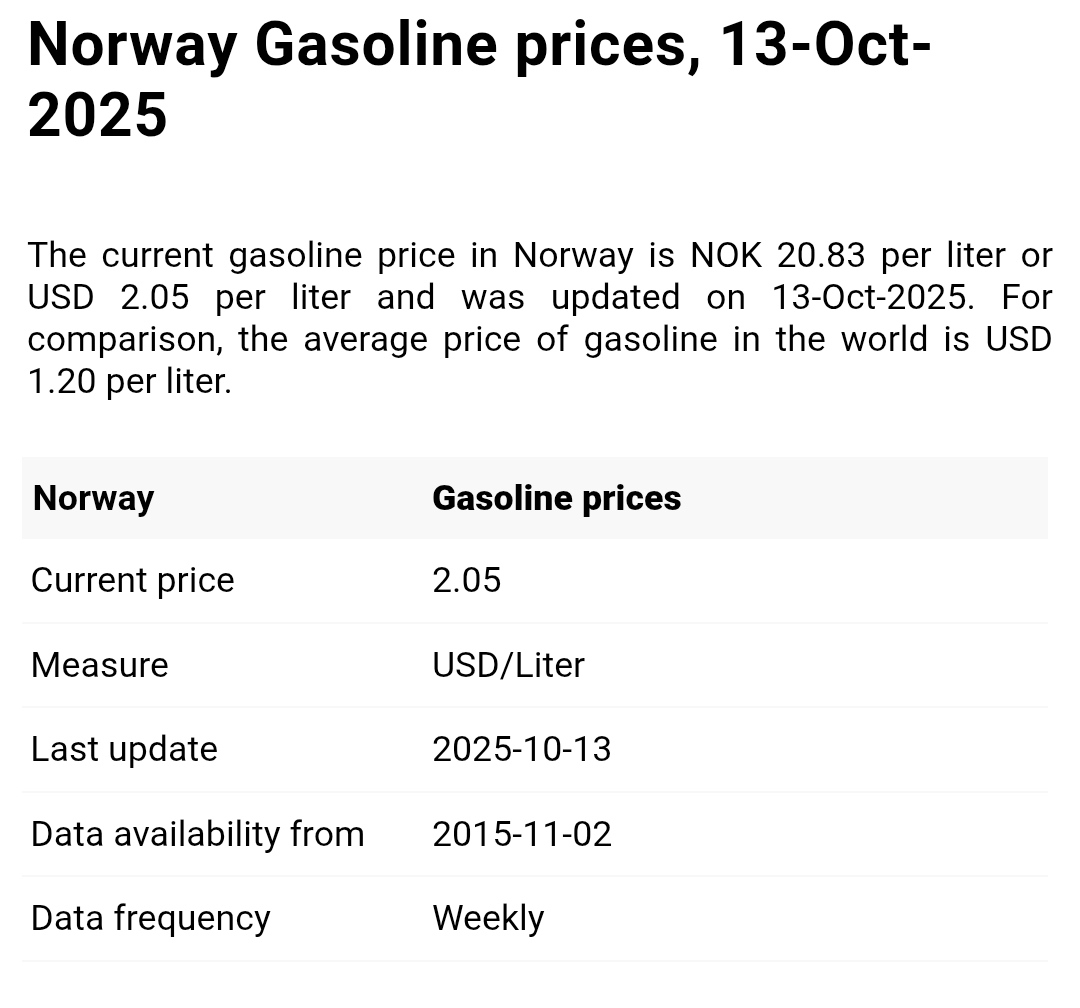Viewport: 1080px width, 1008px height.
Task: Click the Data availability from label
Action: click(x=198, y=834)
